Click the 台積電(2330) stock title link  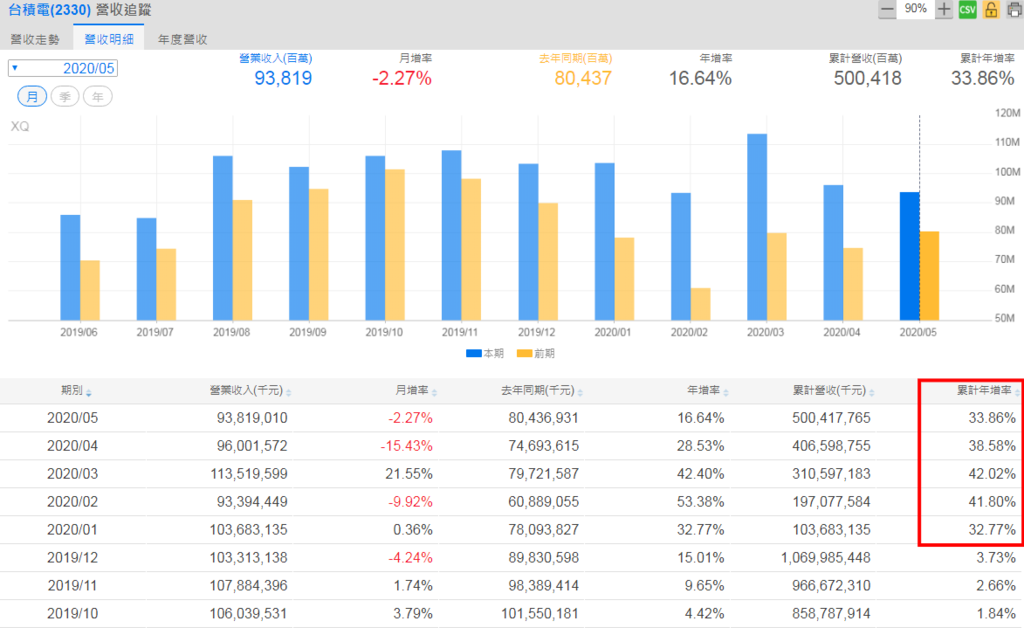pos(50,10)
